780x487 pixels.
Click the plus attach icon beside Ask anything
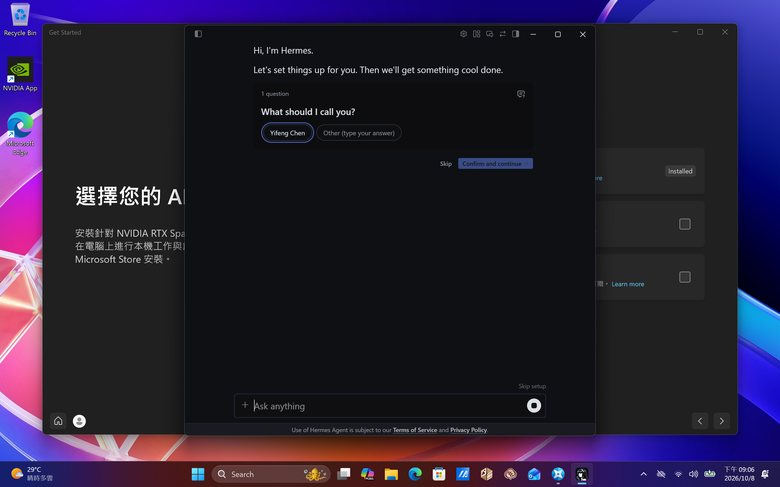click(245, 405)
